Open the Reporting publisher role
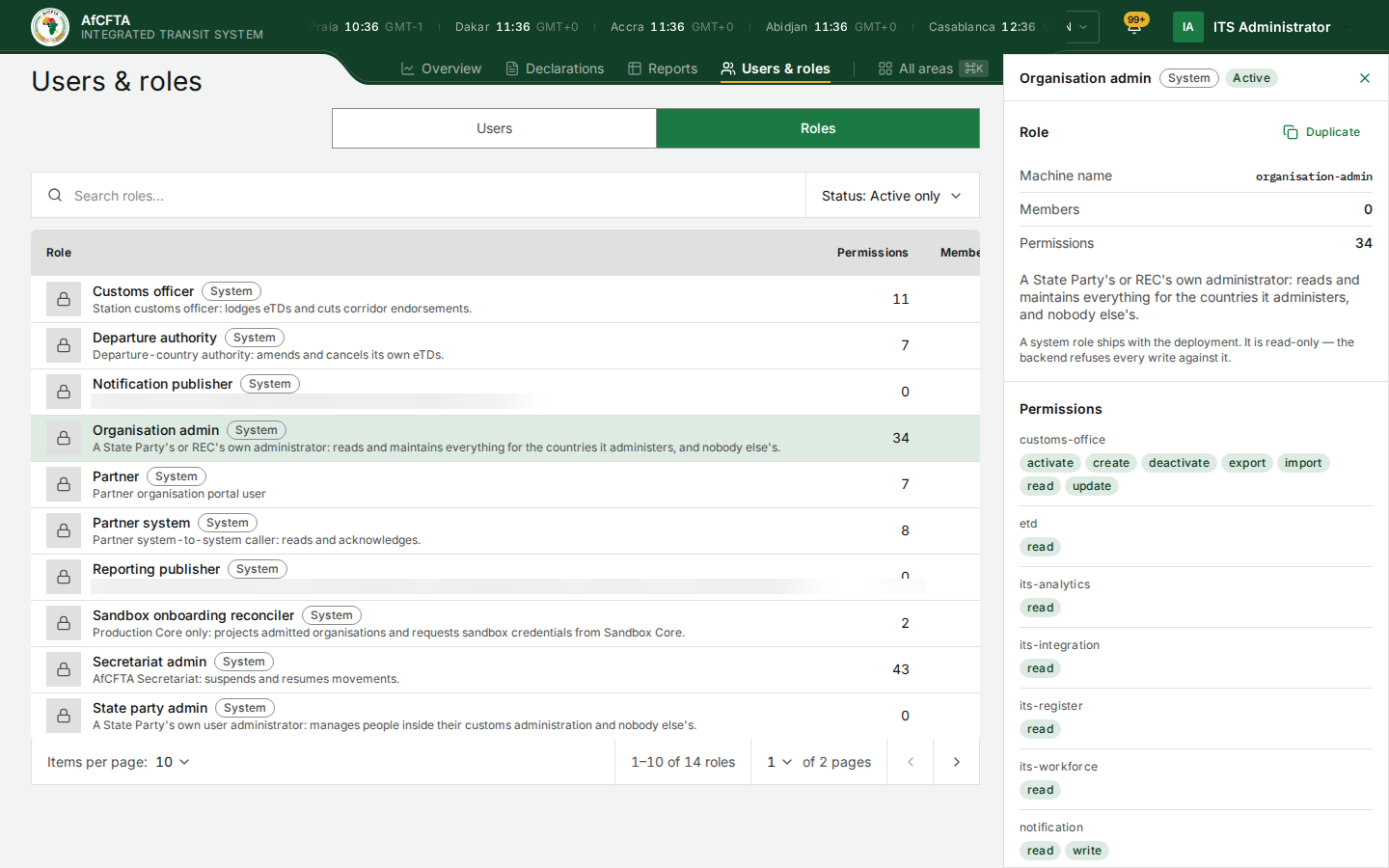The width and height of the screenshot is (1389, 868). click(x=505, y=577)
